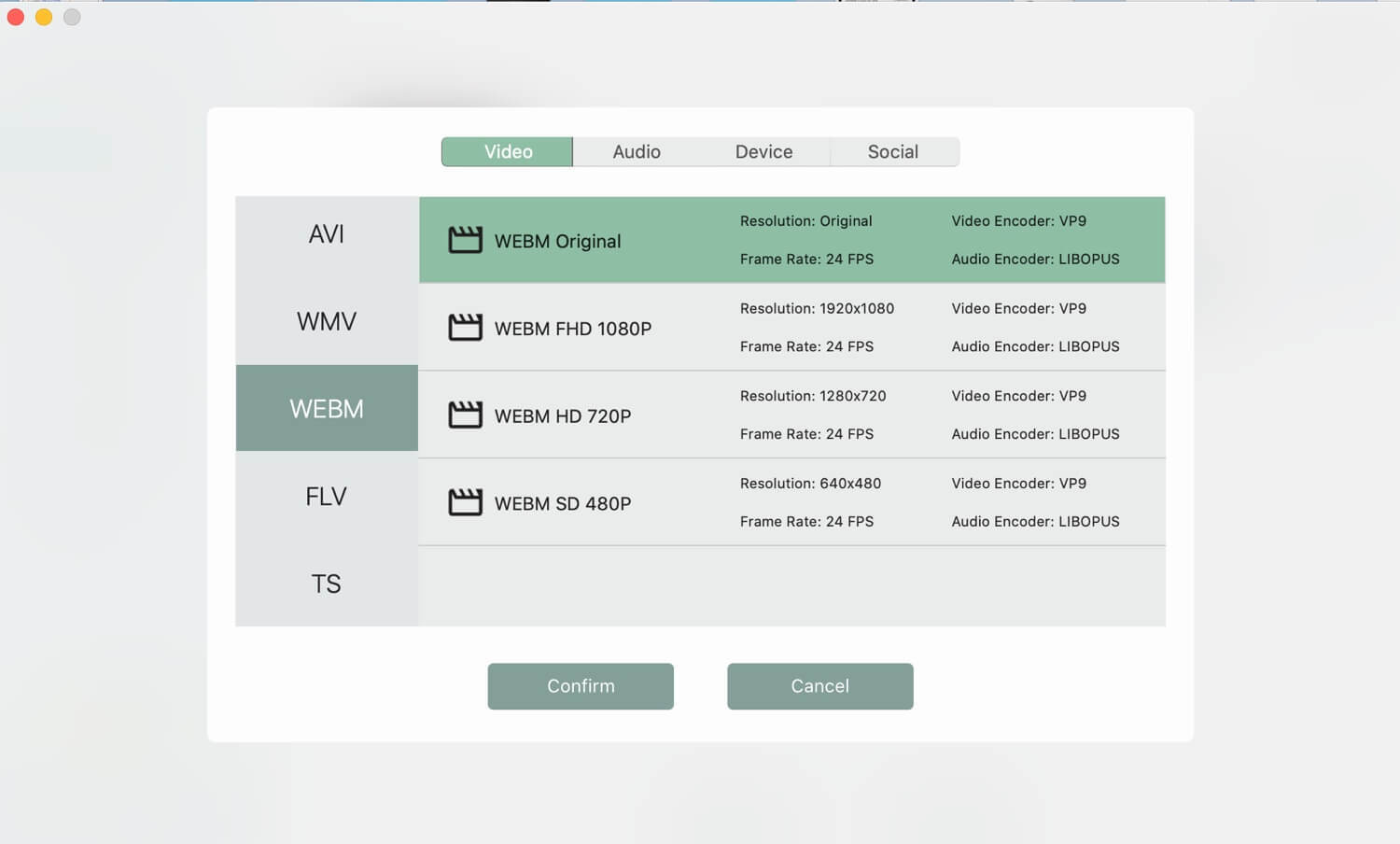Image resolution: width=1400 pixels, height=844 pixels.
Task: Choose the TS format entry
Action: click(327, 584)
